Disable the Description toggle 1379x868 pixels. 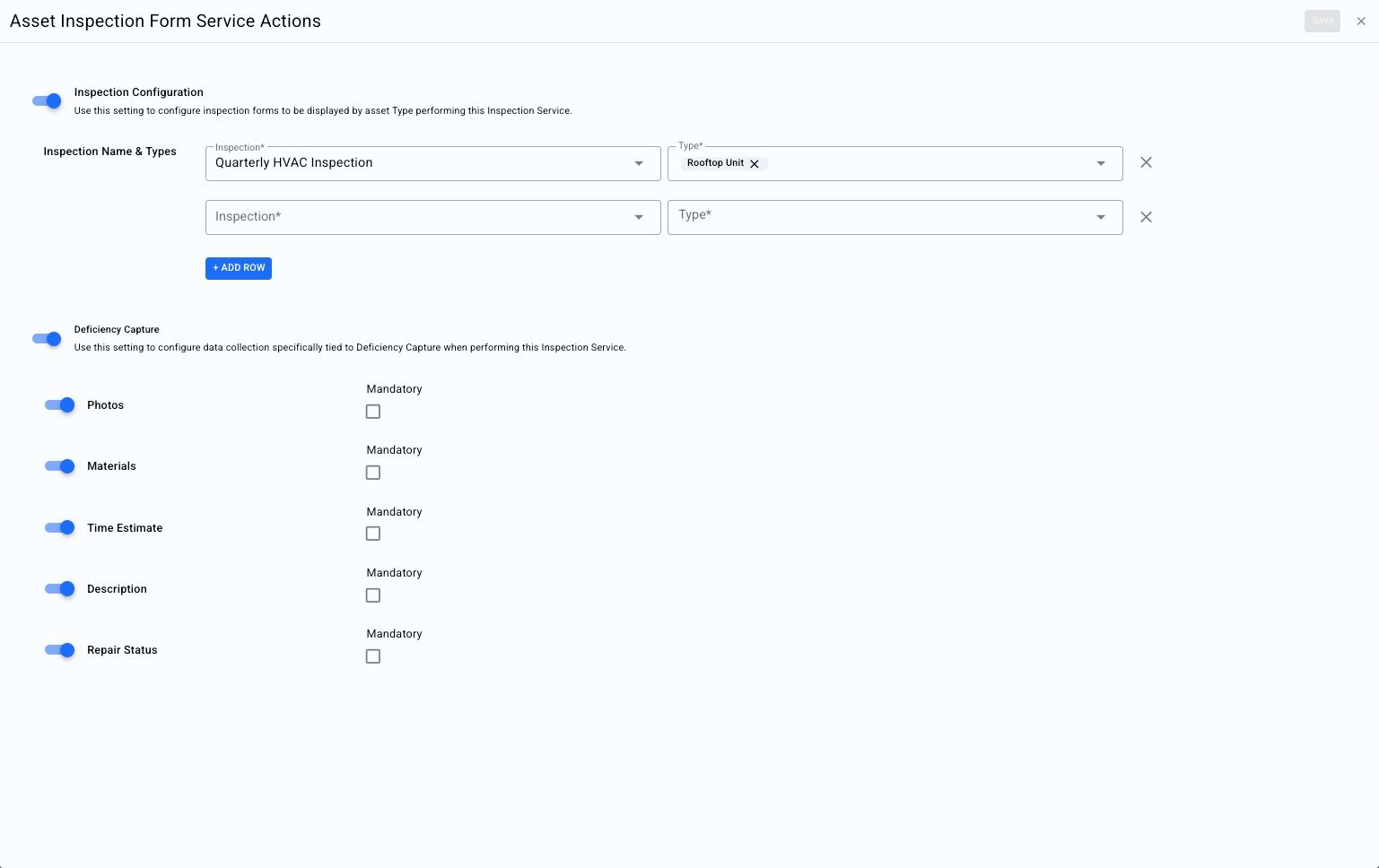click(x=60, y=589)
